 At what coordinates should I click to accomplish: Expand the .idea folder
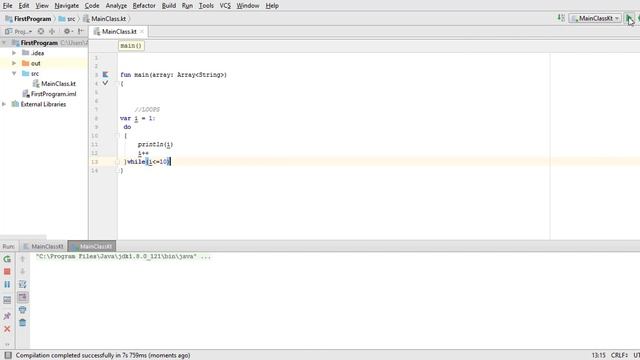(x=14, y=53)
